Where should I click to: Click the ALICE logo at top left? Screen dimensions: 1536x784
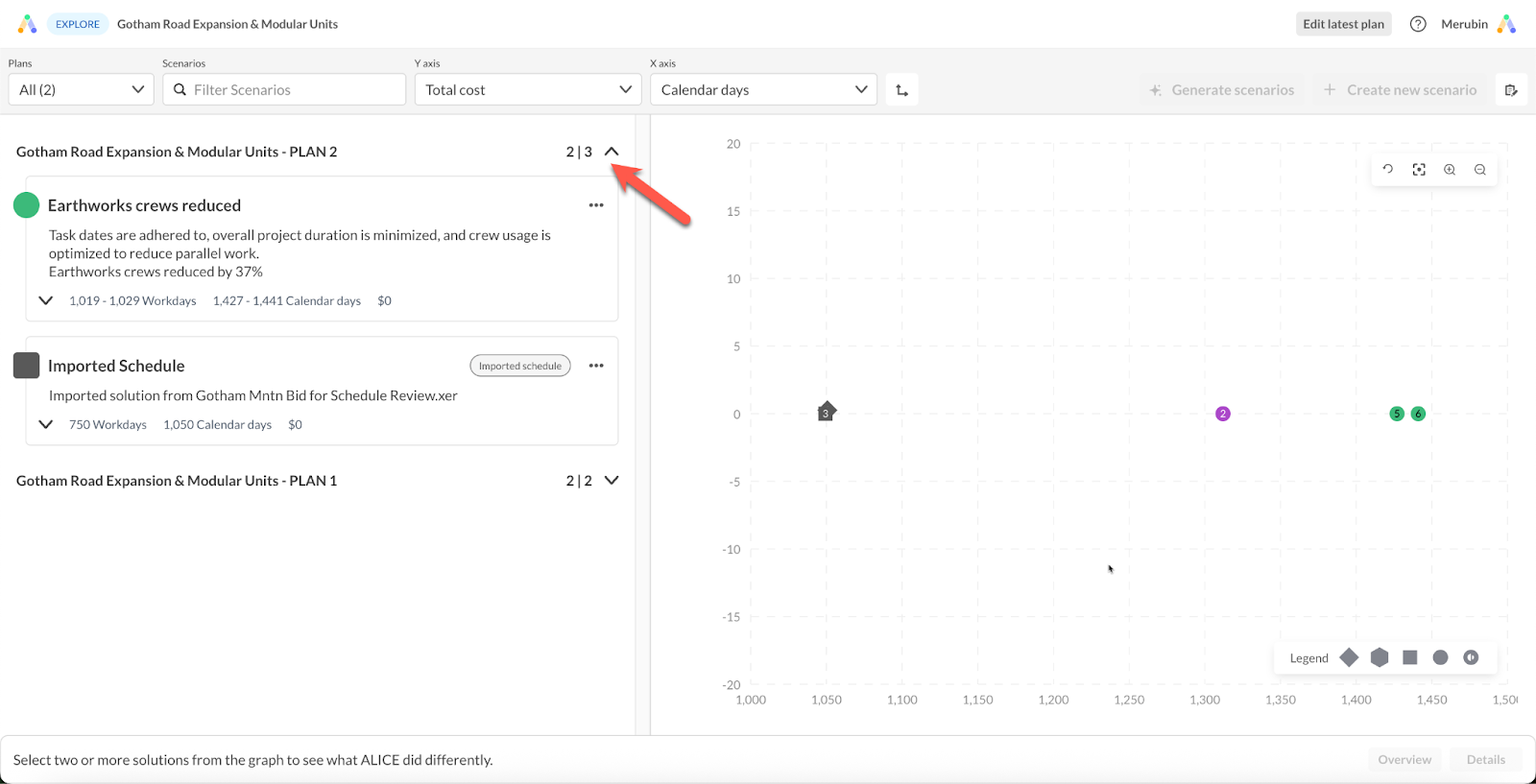pyautogui.click(x=27, y=24)
